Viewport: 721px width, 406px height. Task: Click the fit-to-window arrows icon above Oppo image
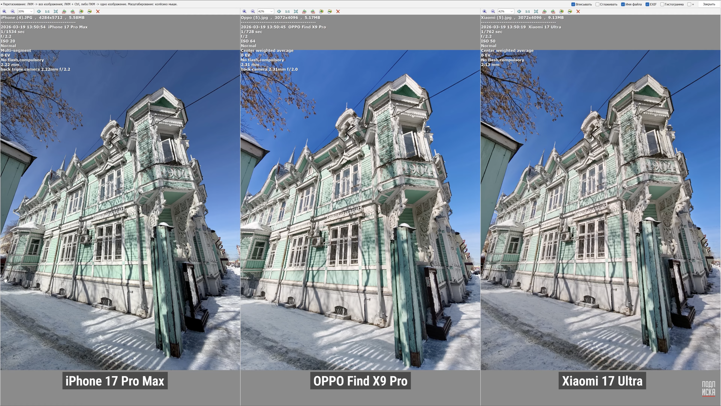click(x=296, y=11)
